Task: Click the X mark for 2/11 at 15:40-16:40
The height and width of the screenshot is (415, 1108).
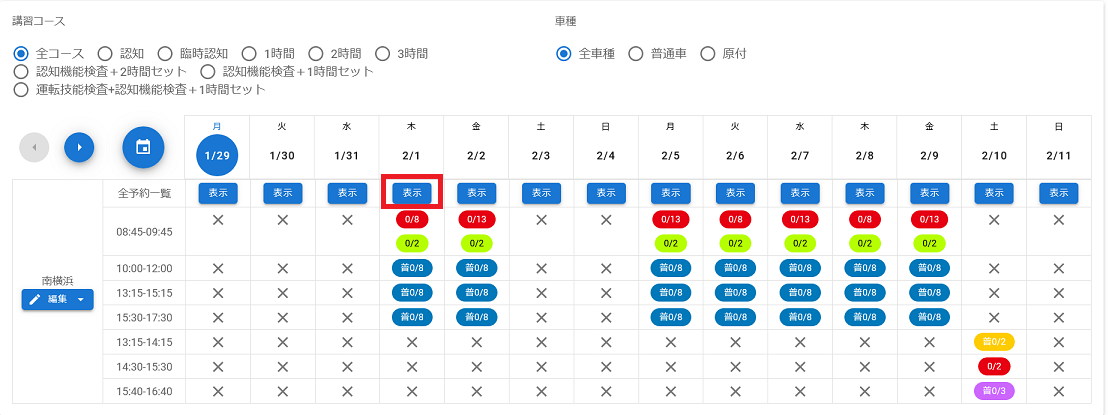Action: coord(1058,390)
